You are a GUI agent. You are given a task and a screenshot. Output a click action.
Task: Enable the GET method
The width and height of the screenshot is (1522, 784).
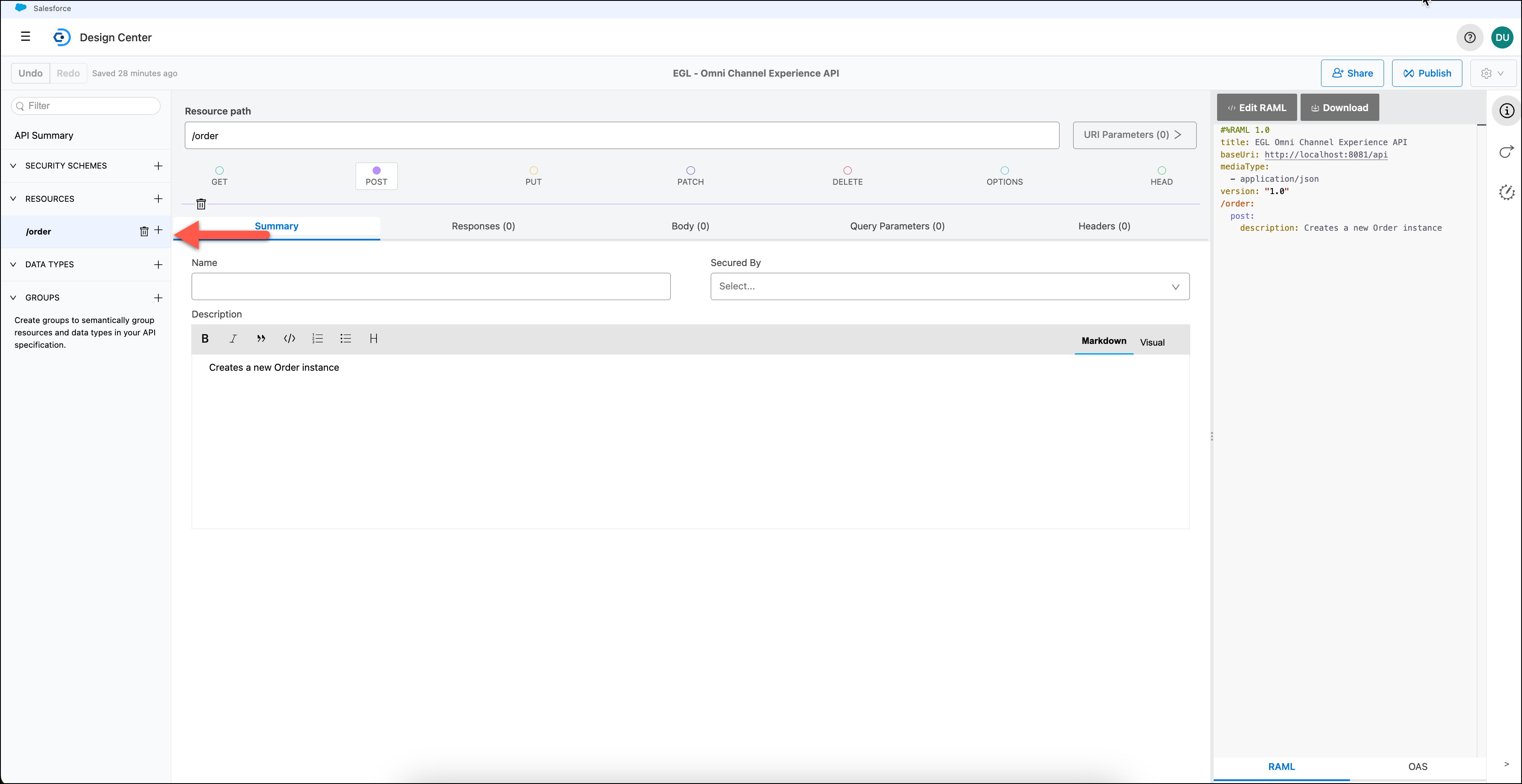(x=219, y=175)
